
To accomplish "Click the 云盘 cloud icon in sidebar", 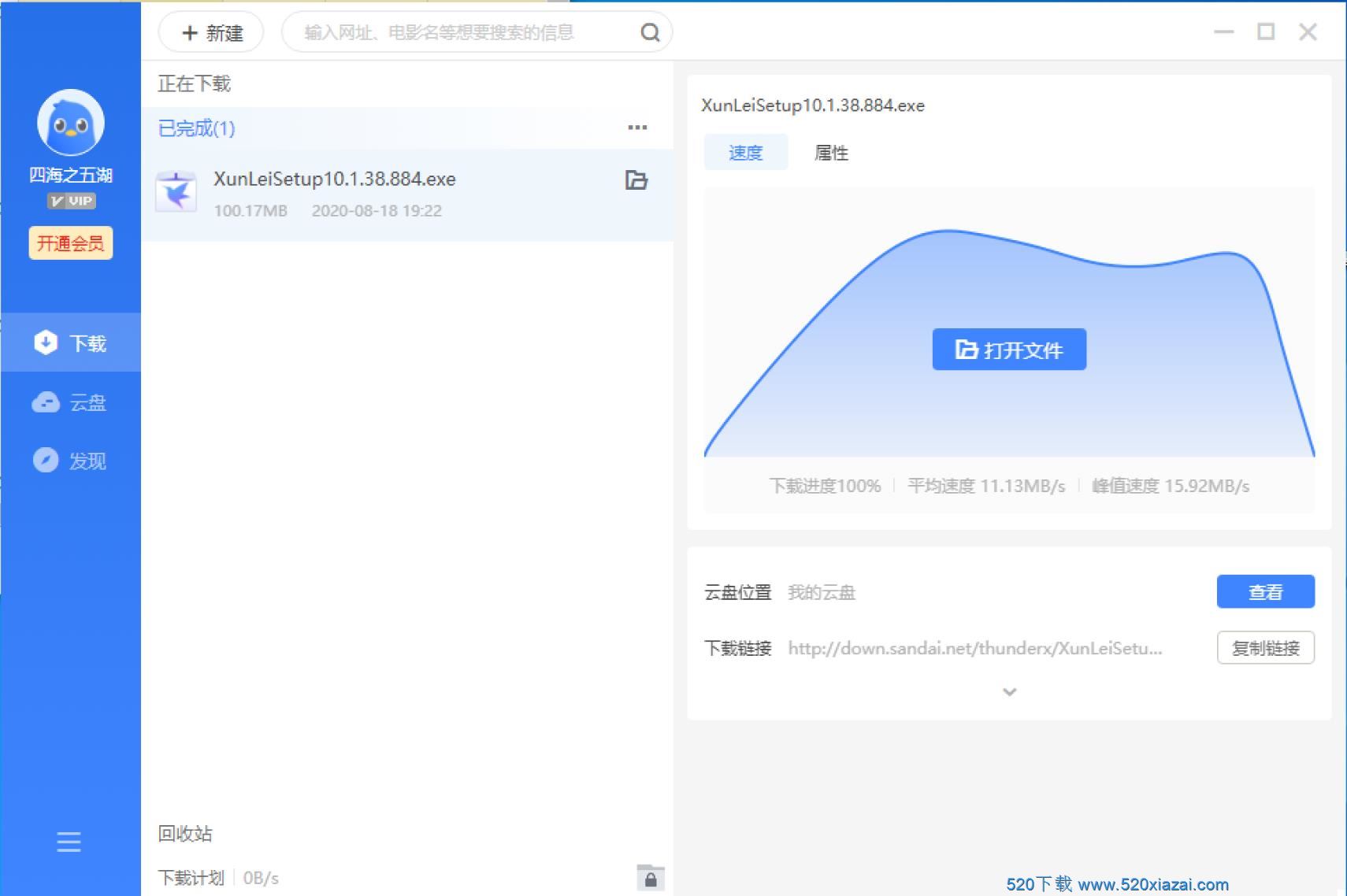I will 46,402.
